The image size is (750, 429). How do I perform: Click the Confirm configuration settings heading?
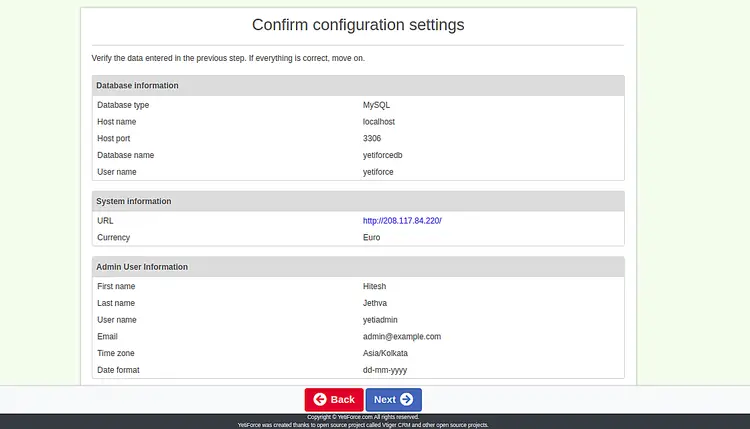click(358, 25)
